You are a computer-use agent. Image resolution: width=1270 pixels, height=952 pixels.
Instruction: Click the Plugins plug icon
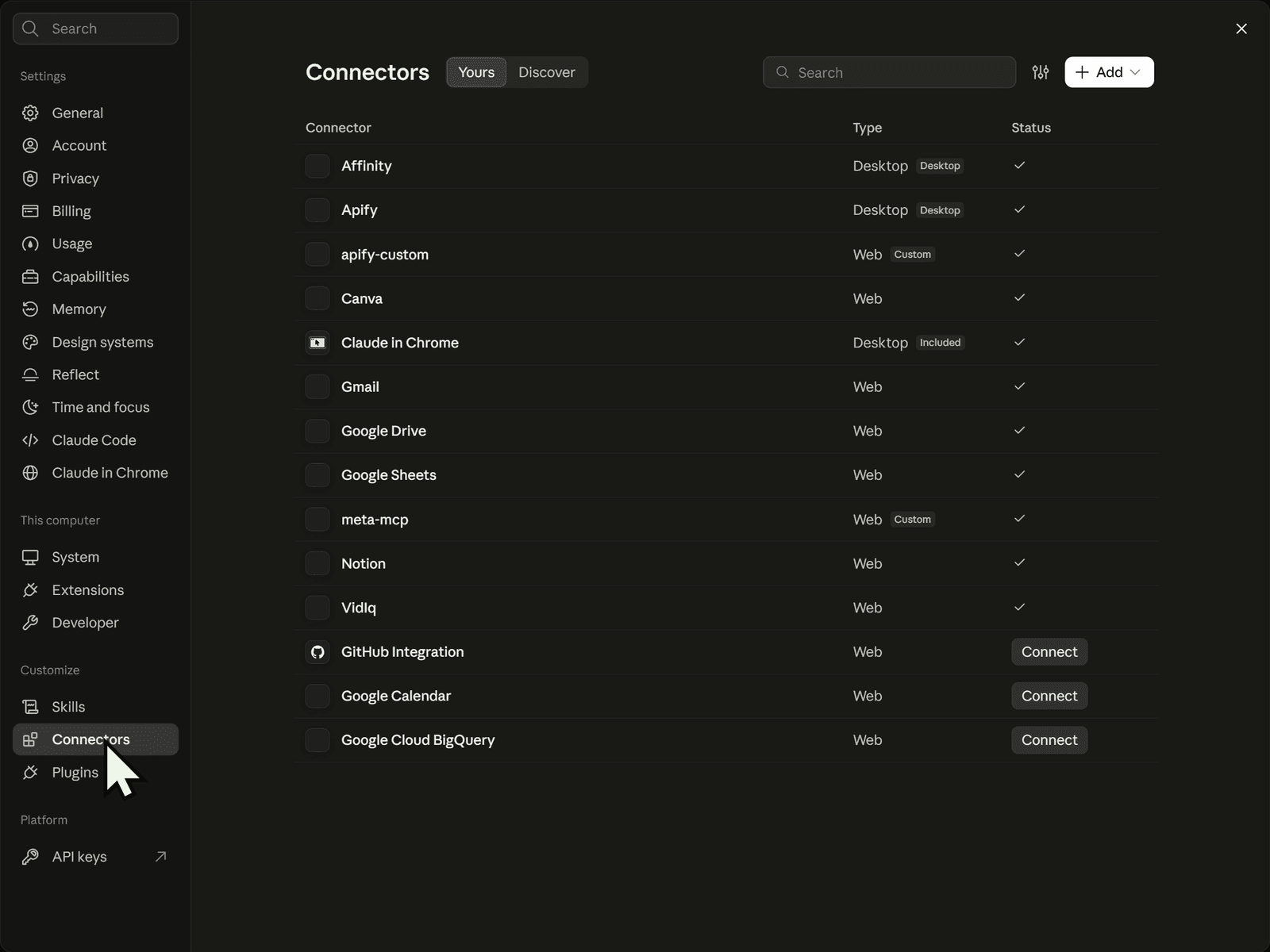point(30,773)
